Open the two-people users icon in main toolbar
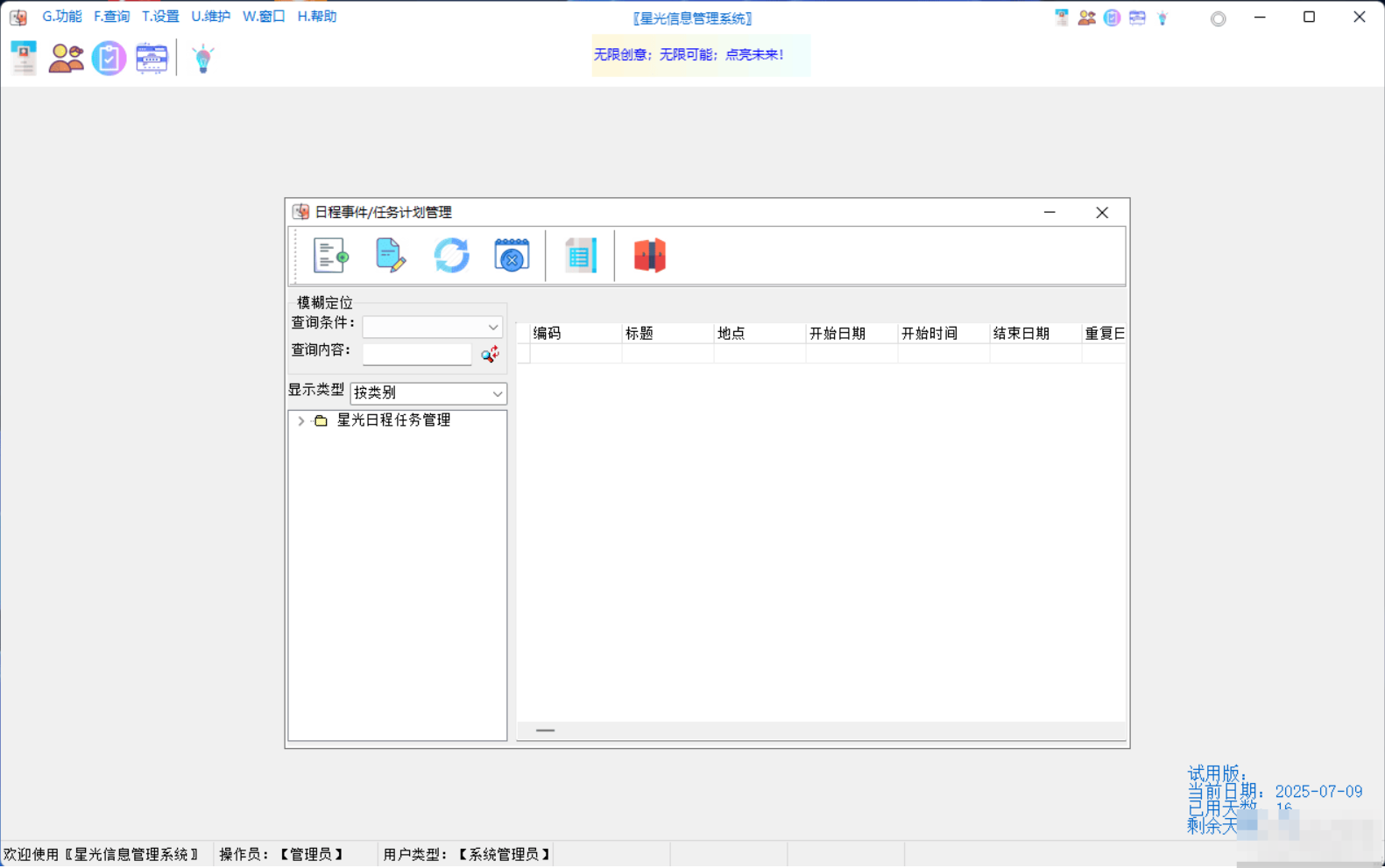The width and height of the screenshot is (1385, 868). pos(67,59)
